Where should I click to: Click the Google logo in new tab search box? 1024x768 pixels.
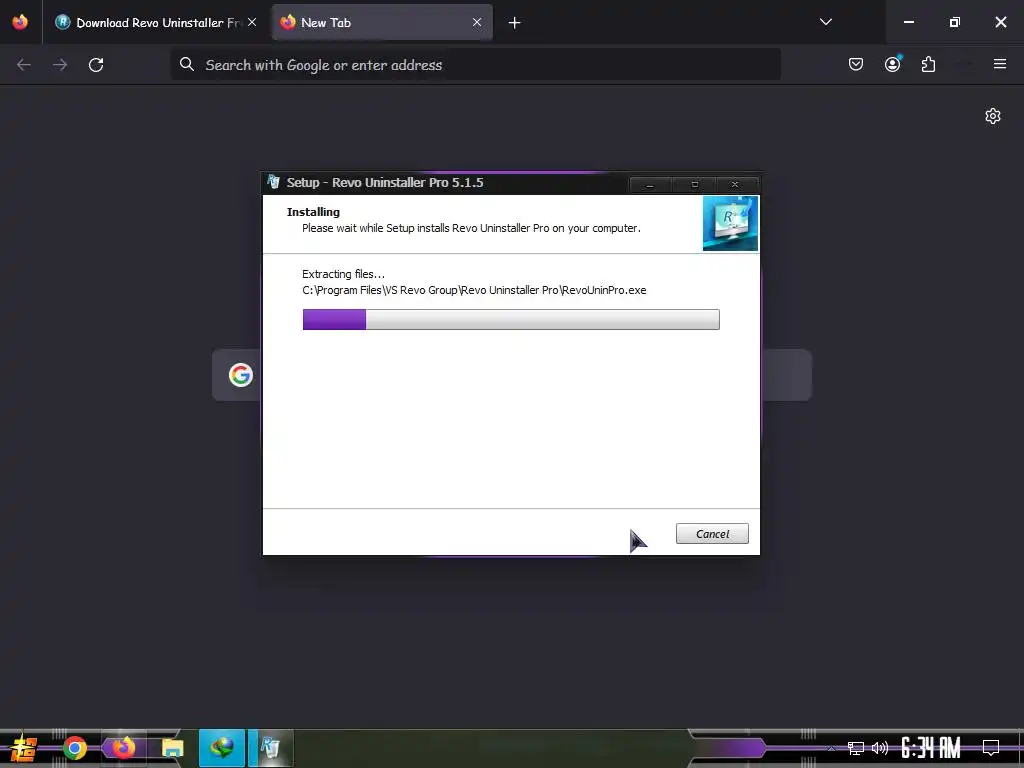coord(241,375)
